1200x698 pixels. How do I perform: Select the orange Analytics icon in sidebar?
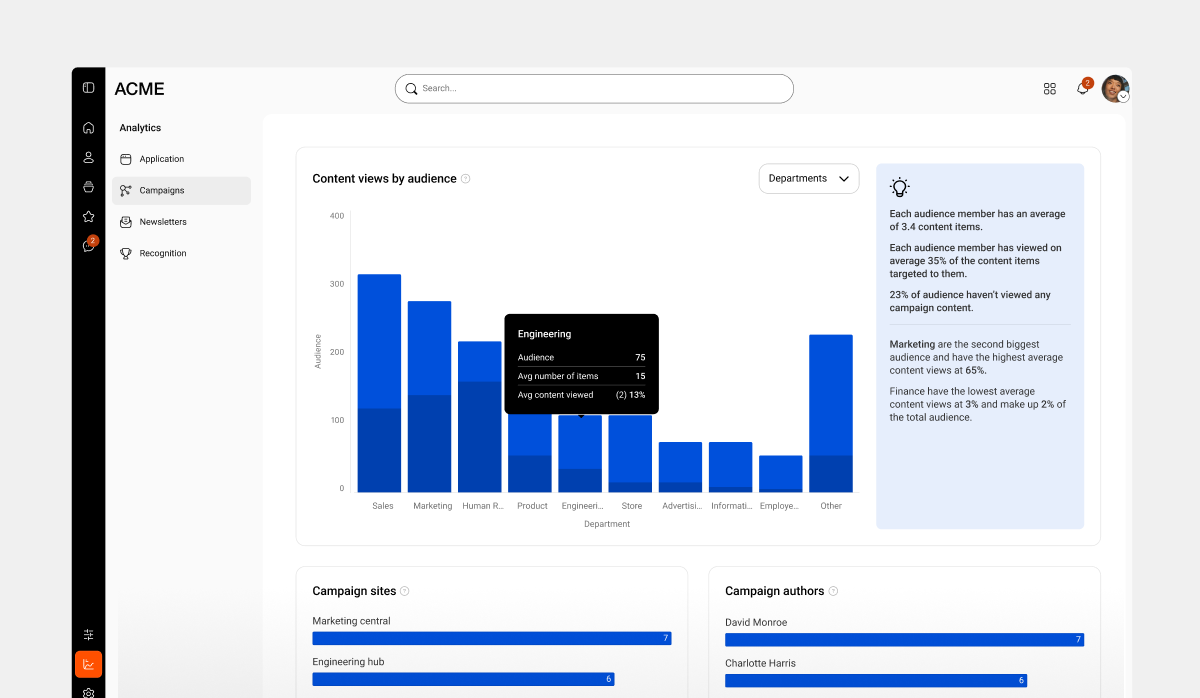pyautogui.click(x=88, y=663)
